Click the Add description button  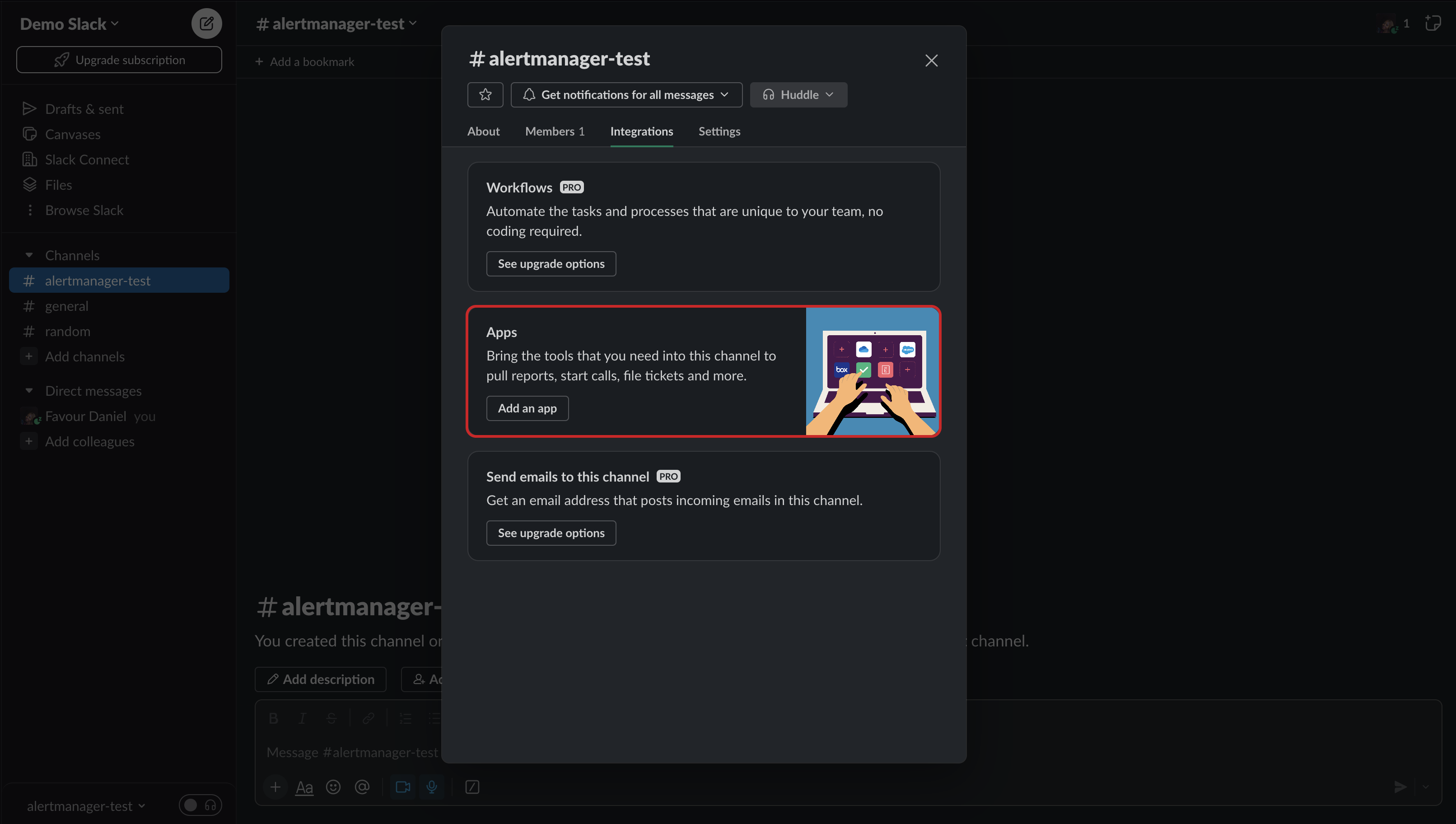click(x=321, y=680)
